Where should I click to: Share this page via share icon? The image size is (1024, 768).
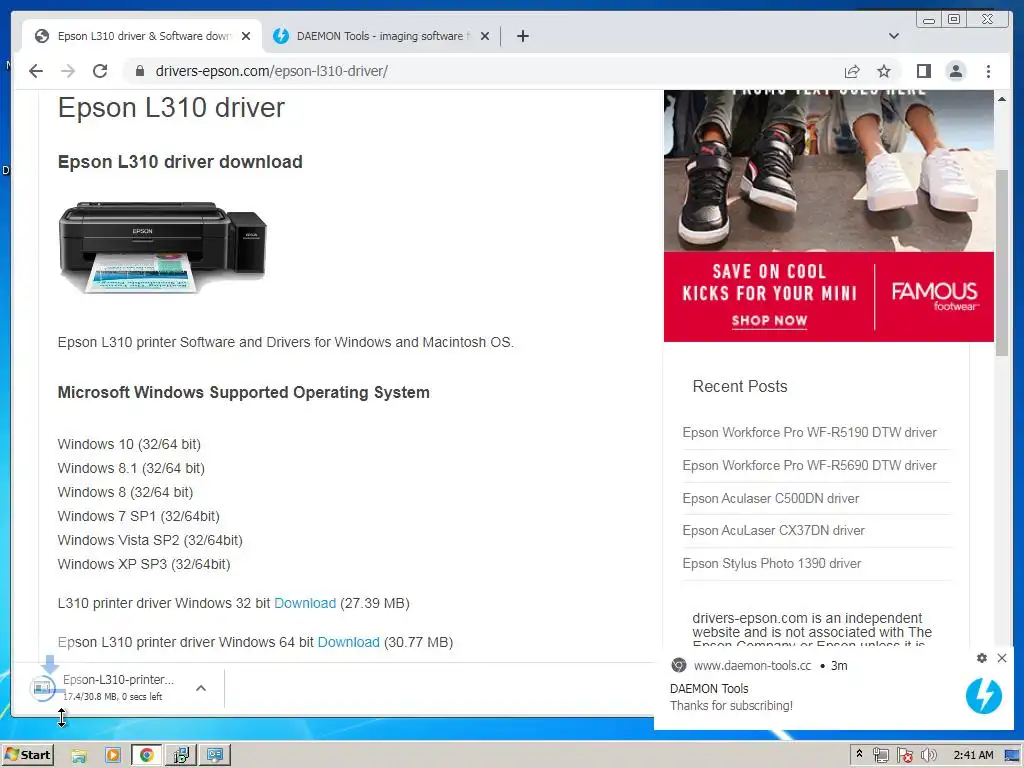pyautogui.click(x=852, y=71)
